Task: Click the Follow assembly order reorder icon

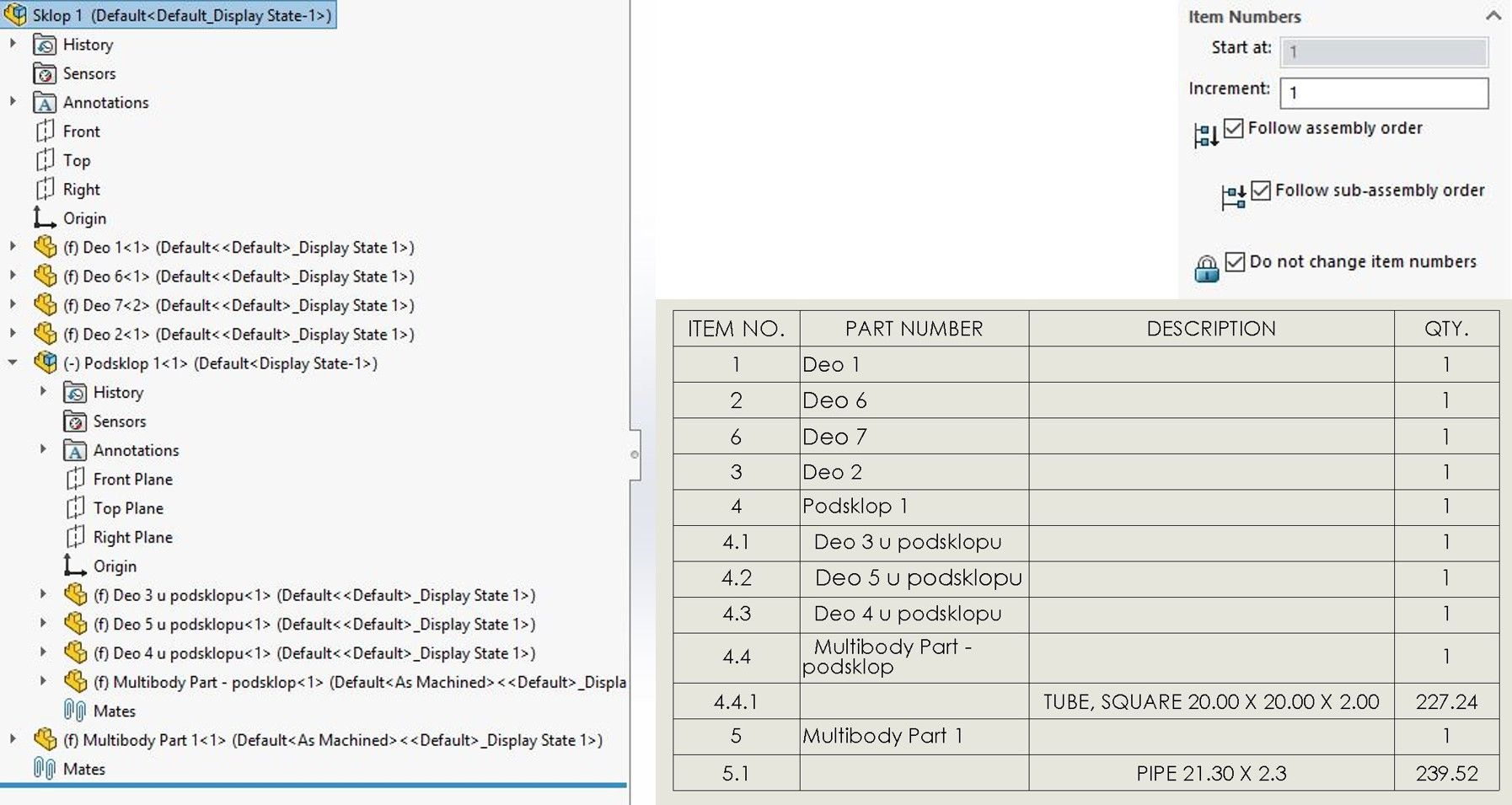Action: tap(1205, 137)
